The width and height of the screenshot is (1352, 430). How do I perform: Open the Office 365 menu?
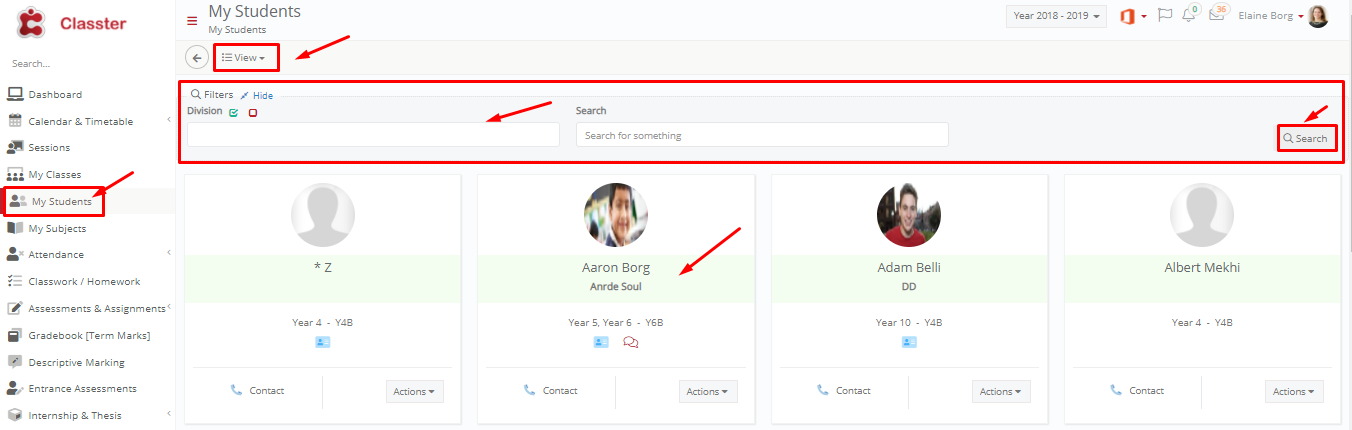point(1132,16)
